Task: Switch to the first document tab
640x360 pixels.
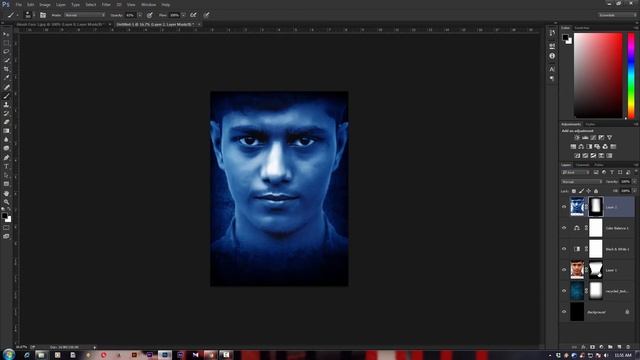Action: [x=60, y=24]
